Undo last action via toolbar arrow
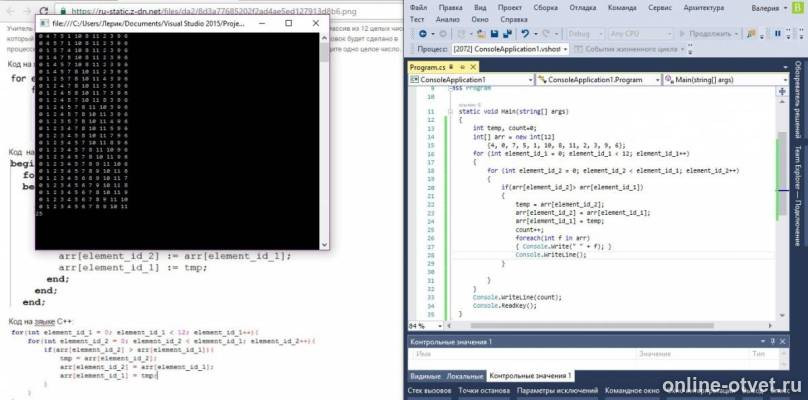Viewport: 808px width, 400px height. [525, 34]
